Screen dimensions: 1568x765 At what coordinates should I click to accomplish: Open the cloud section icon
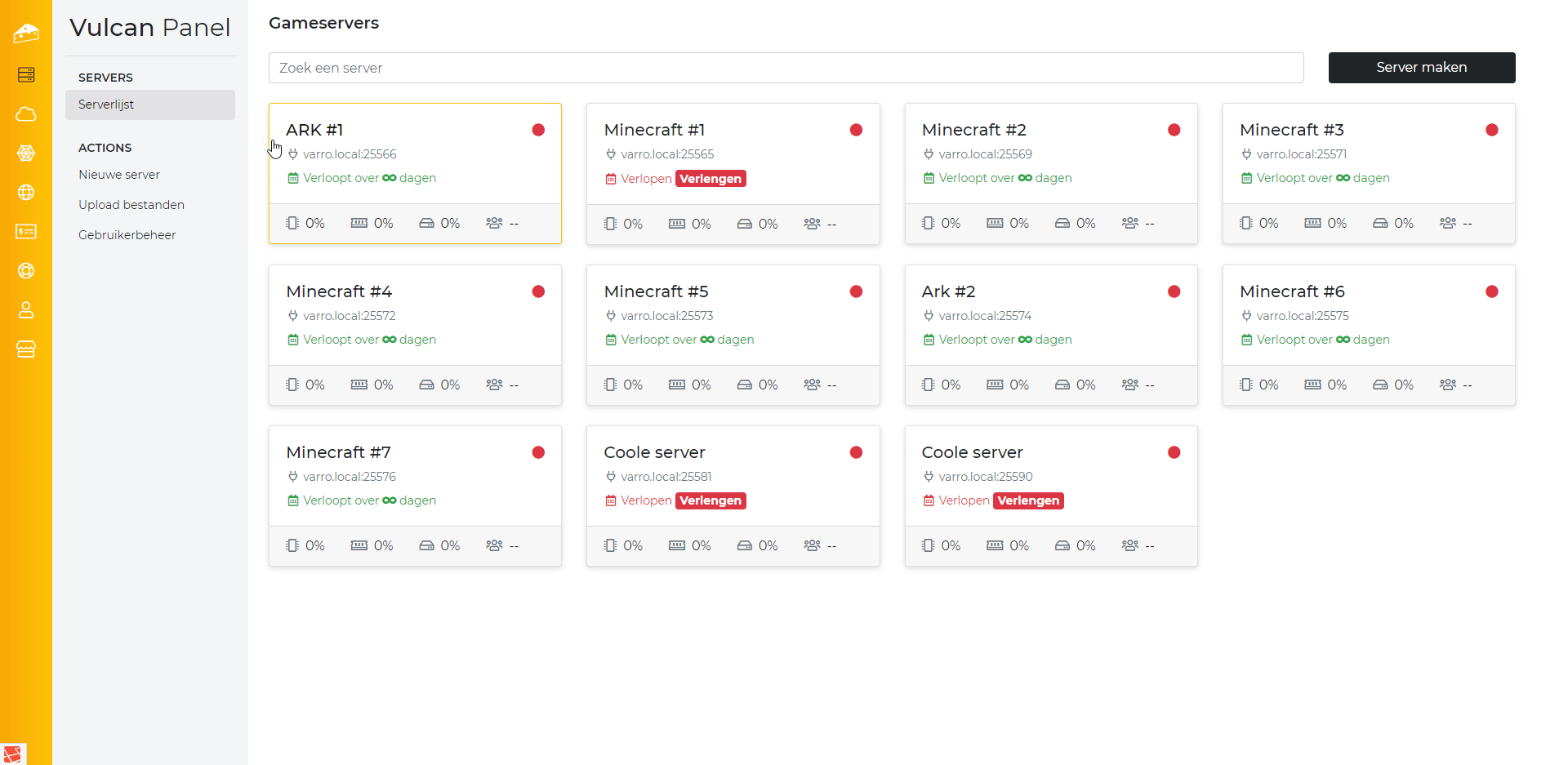point(26,114)
